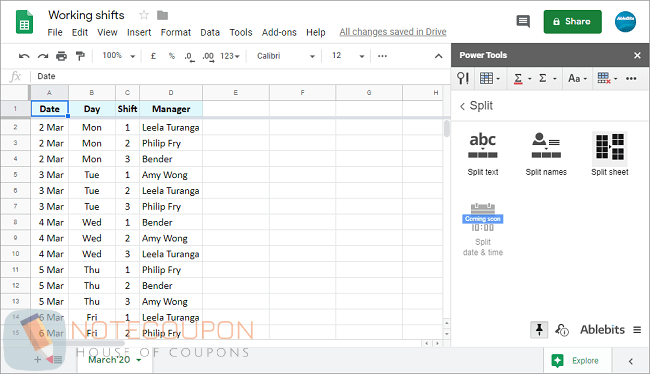Image resolution: width=650 pixels, height=374 pixels.
Task: Open the Insert menu
Action: click(139, 32)
